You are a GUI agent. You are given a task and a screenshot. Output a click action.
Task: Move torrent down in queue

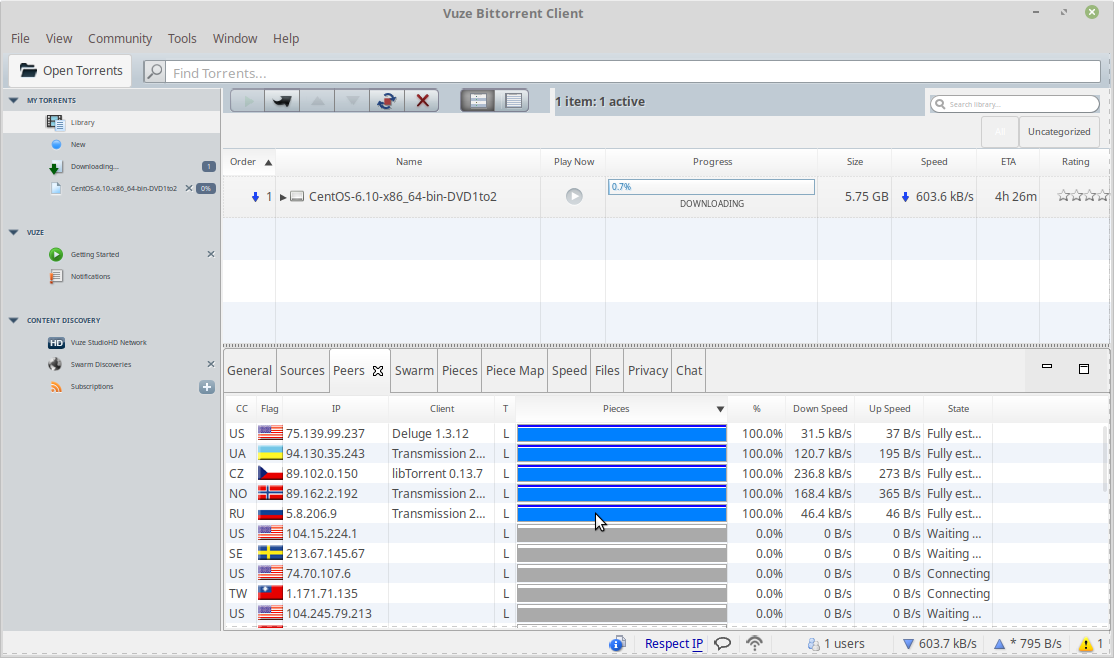(352, 101)
